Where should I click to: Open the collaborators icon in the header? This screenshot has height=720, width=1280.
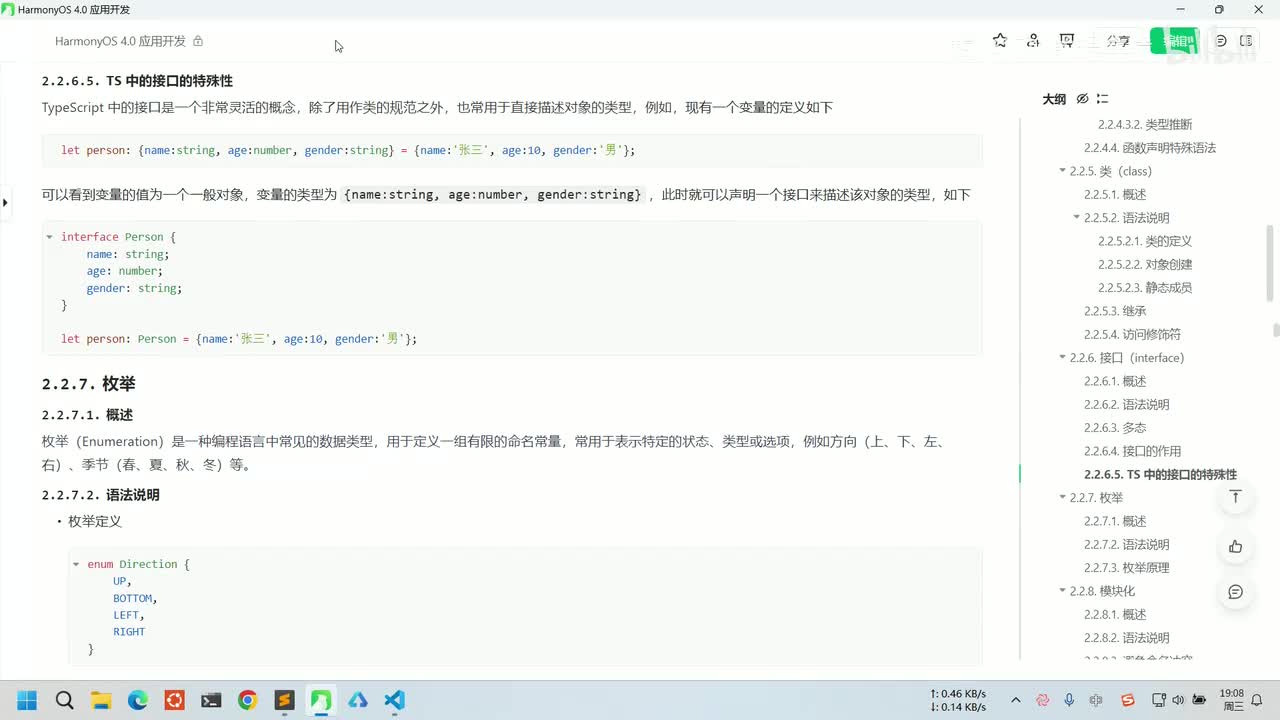coord(1033,41)
